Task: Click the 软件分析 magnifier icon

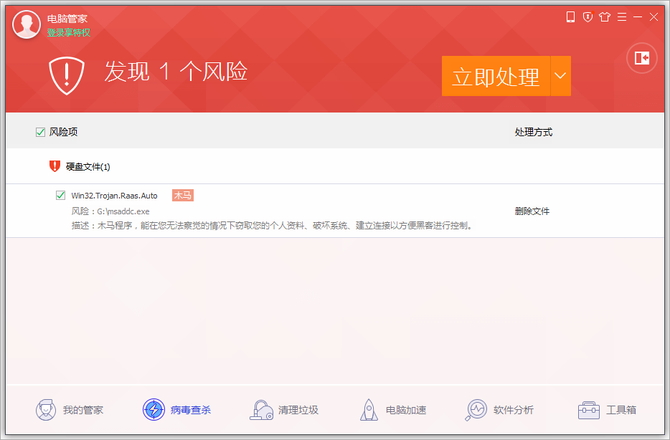Action: pyautogui.click(x=476, y=410)
